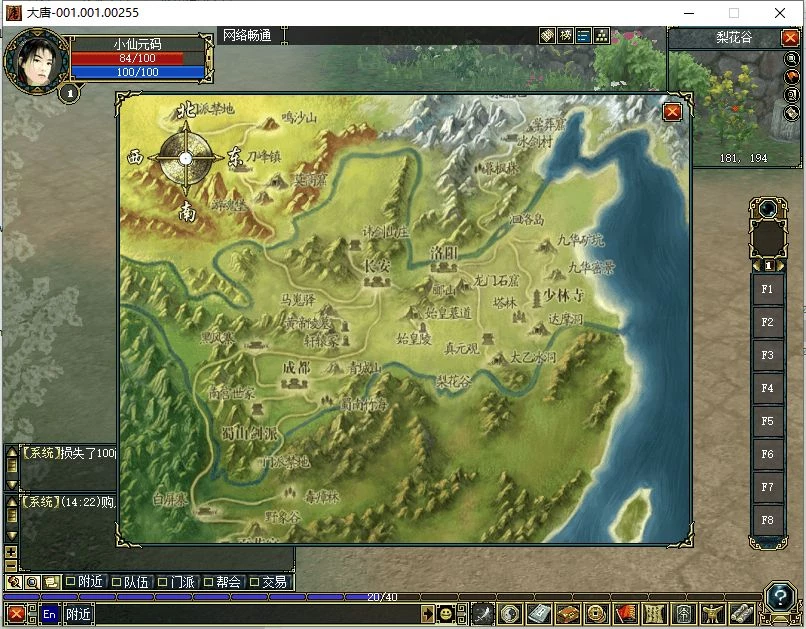Toggle the En input language button
The image size is (806, 629).
coord(49,614)
